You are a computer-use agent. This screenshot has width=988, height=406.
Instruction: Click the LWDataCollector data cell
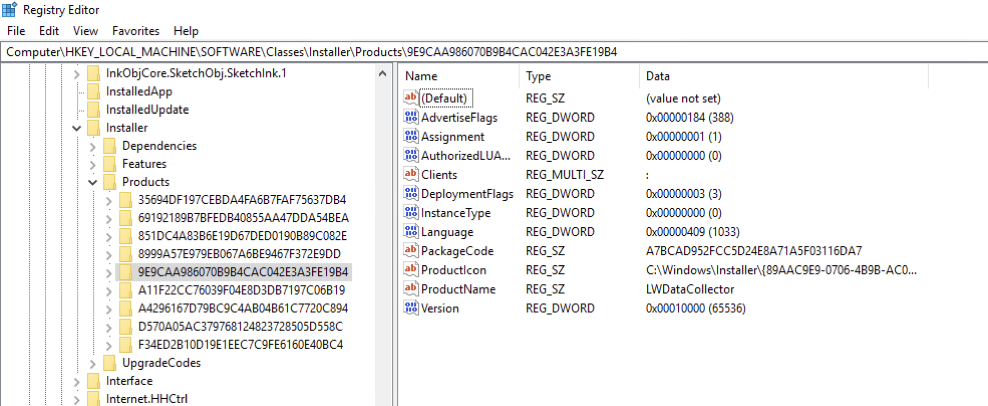(690, 289)
